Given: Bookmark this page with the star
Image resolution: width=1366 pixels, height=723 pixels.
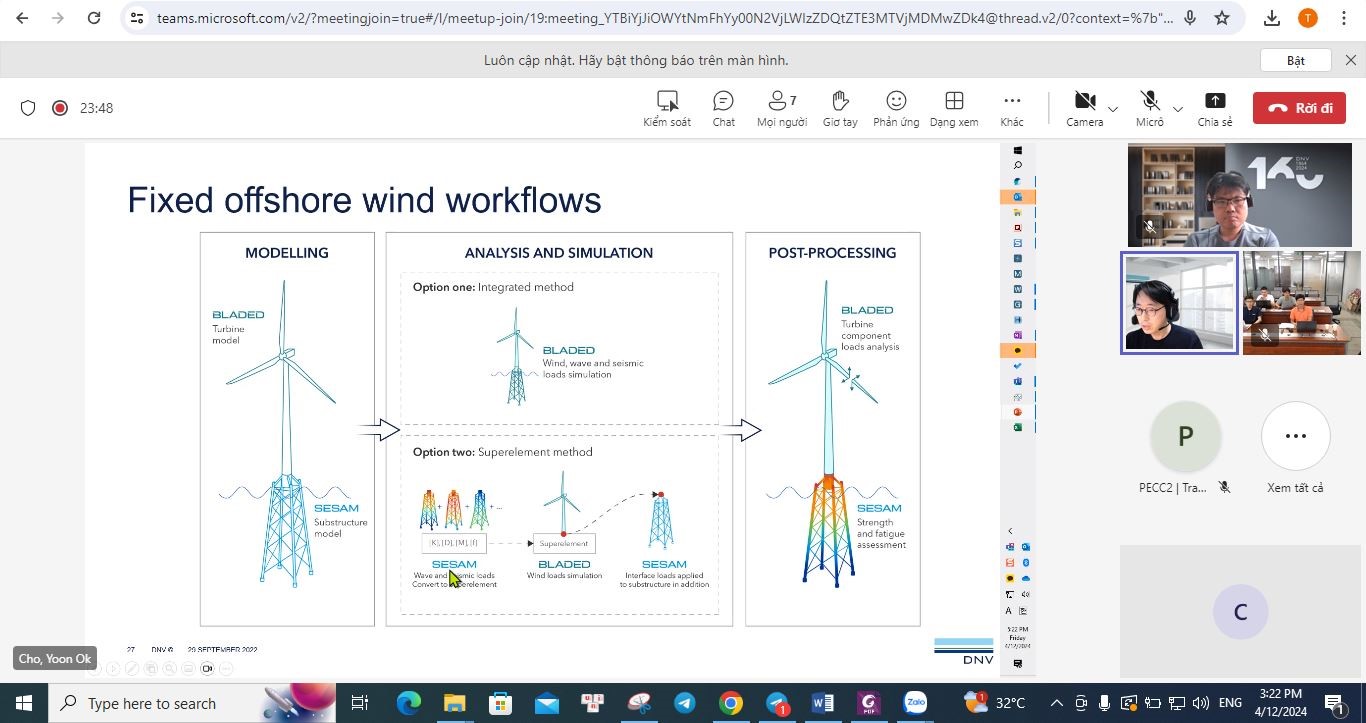Looking at the screenshot, I should point(1222,18).
